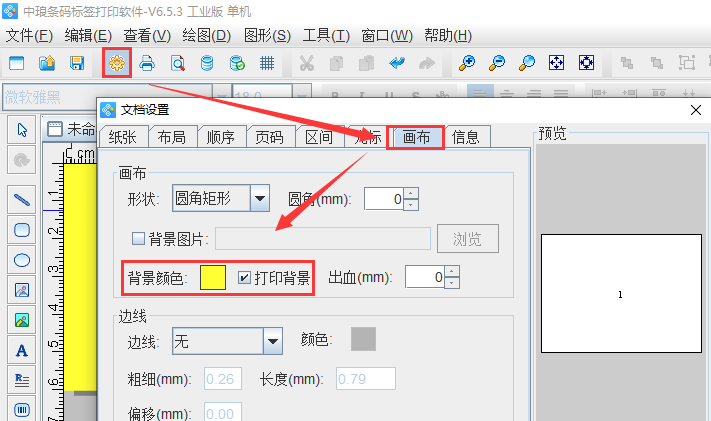Image resolution: width=711 pixels, height=421 pixels.
Task: Open the 编辑(E) menu
Action: (x=88, y=35)
